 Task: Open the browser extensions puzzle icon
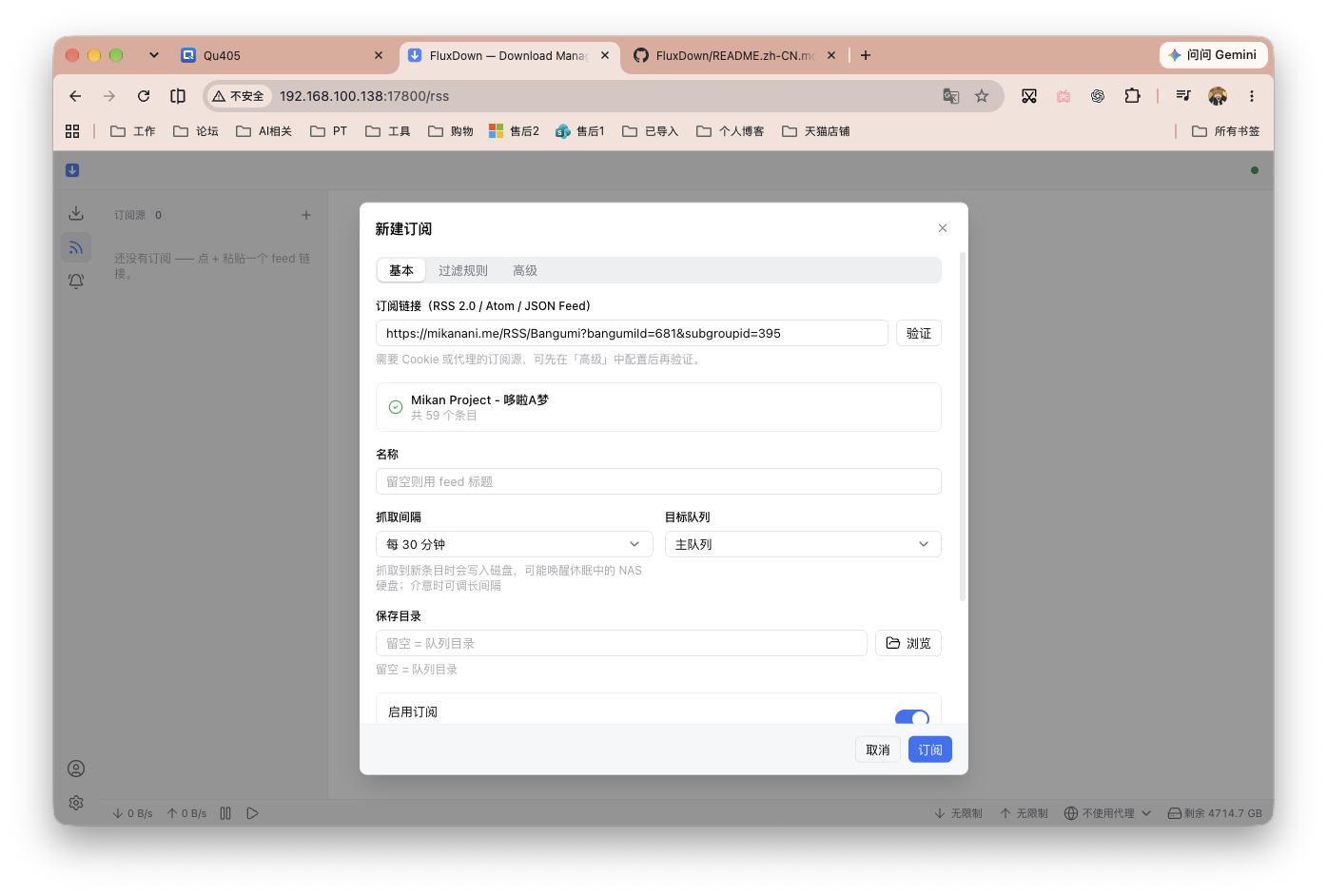[x=1132, y=96]
